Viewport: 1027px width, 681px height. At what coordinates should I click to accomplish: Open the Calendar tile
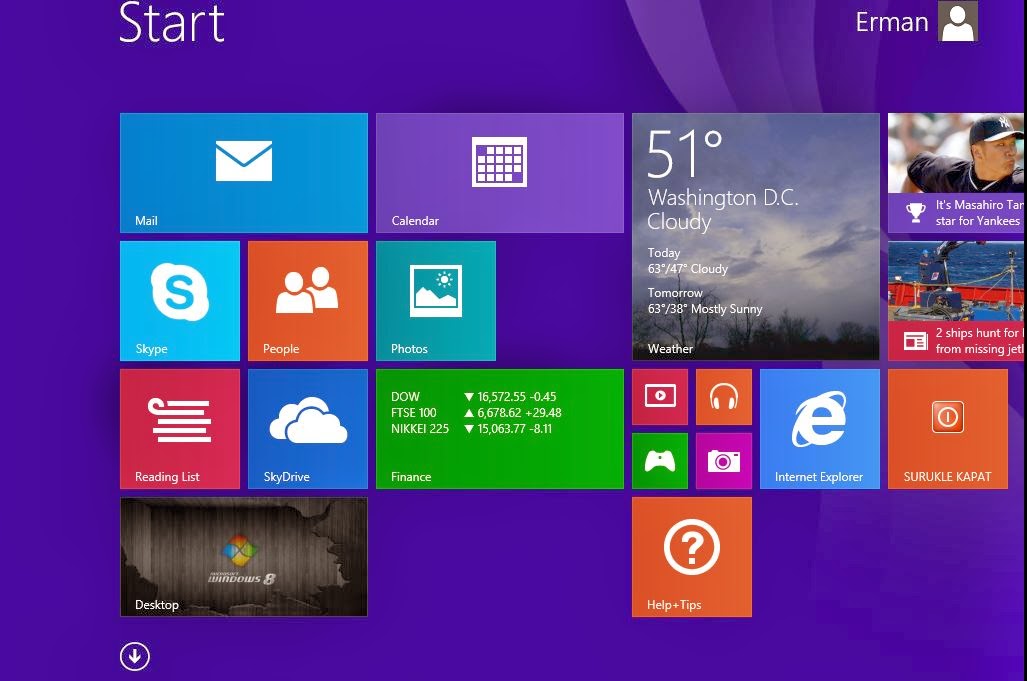[x=500, y=173]
